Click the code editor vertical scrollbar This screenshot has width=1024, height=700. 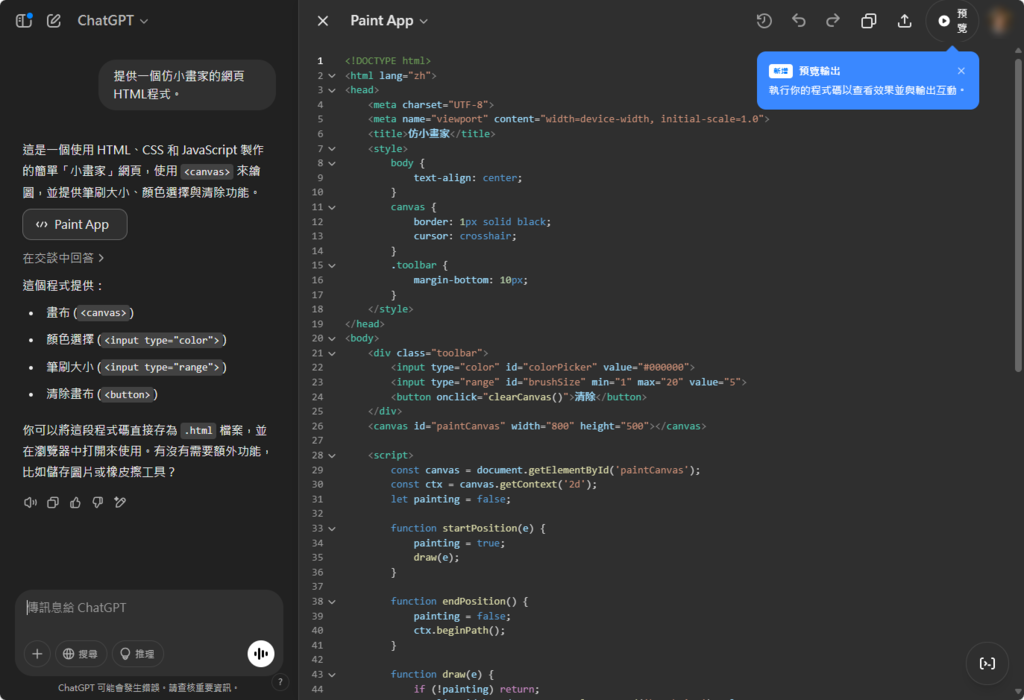tap(1018, 215)
